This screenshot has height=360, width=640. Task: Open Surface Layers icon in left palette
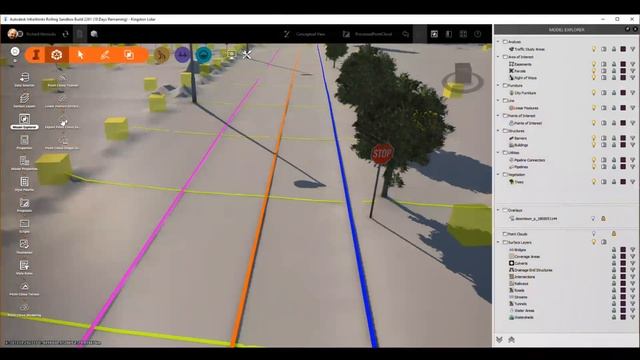coord(24,100)
